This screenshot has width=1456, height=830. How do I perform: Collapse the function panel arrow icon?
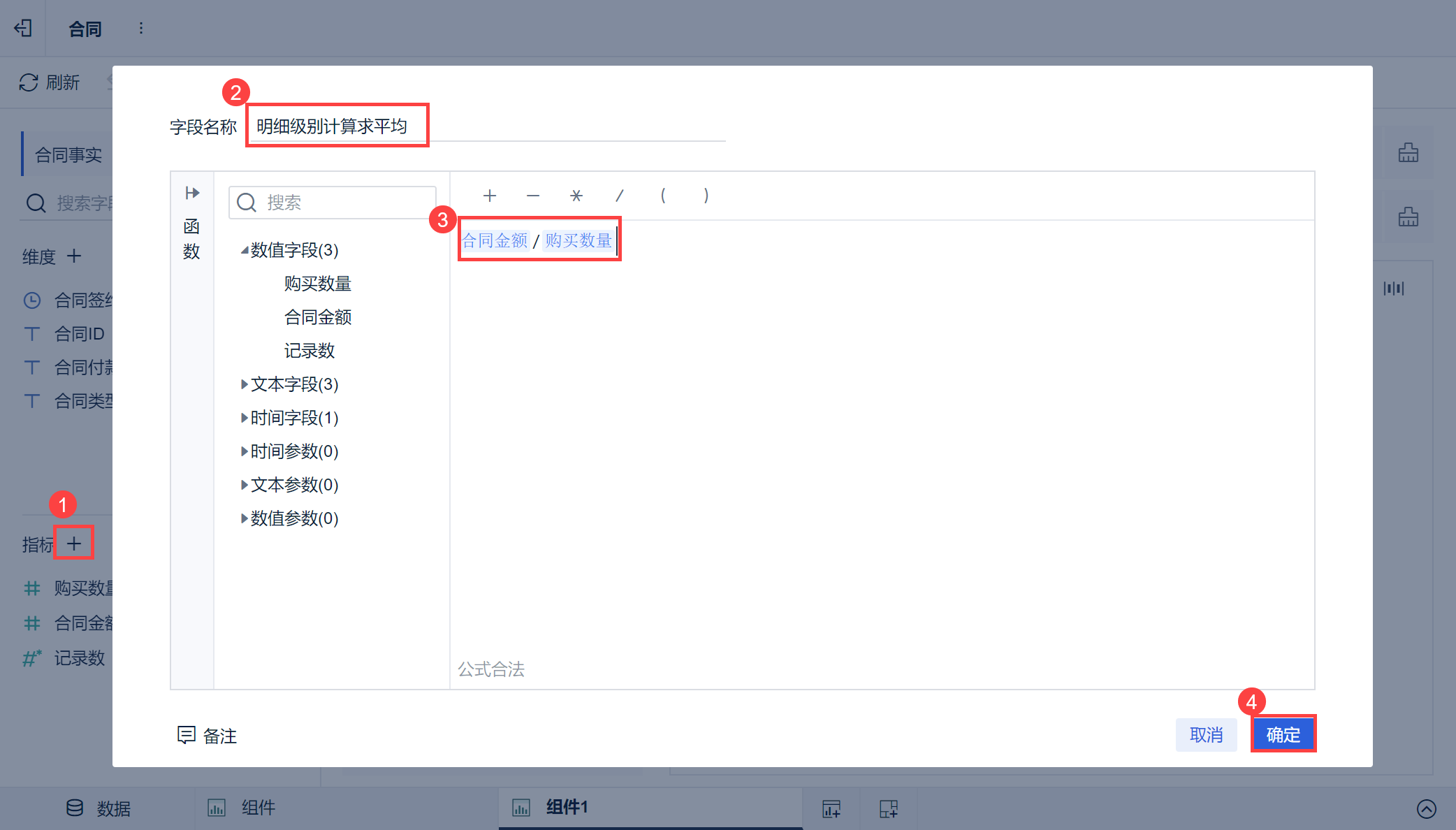click(192, 193)
